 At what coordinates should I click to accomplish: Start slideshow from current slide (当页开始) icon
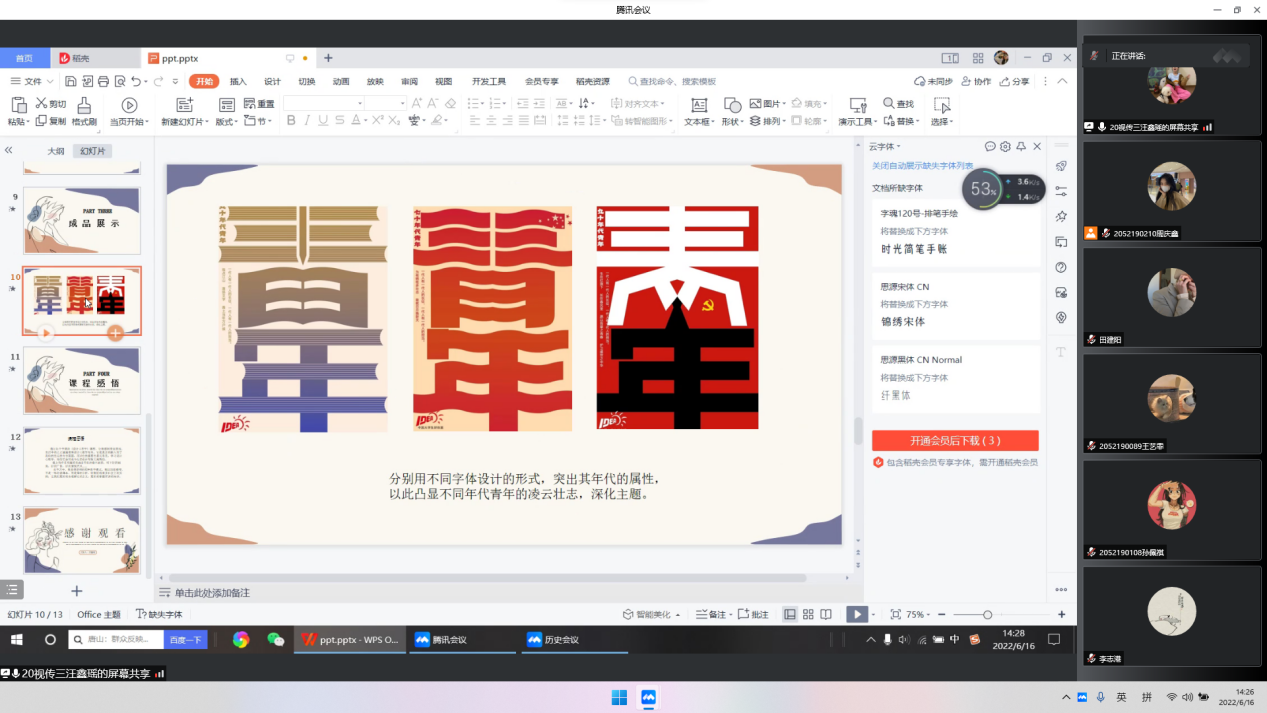129,105
